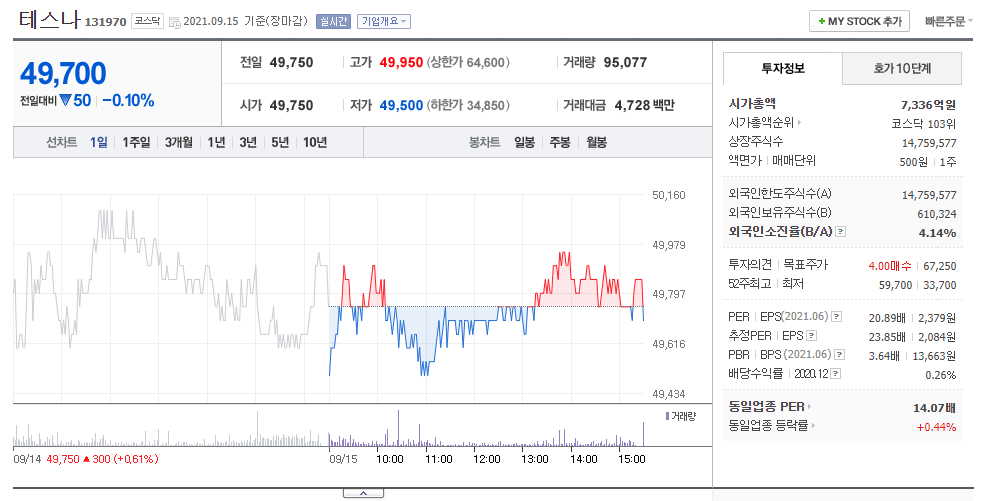Viewport: 993px width, 501px height.
Task: Click the 4.00매수 investment opinion value
Action: click(890, 267)
